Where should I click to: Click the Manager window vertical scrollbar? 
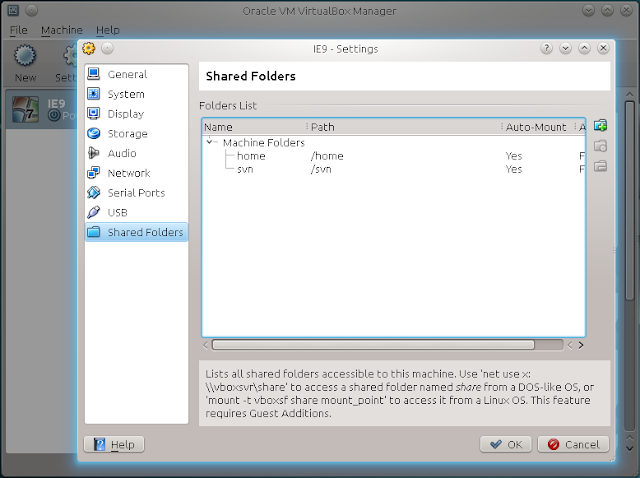pyautogui.click(x=630, y=200)
